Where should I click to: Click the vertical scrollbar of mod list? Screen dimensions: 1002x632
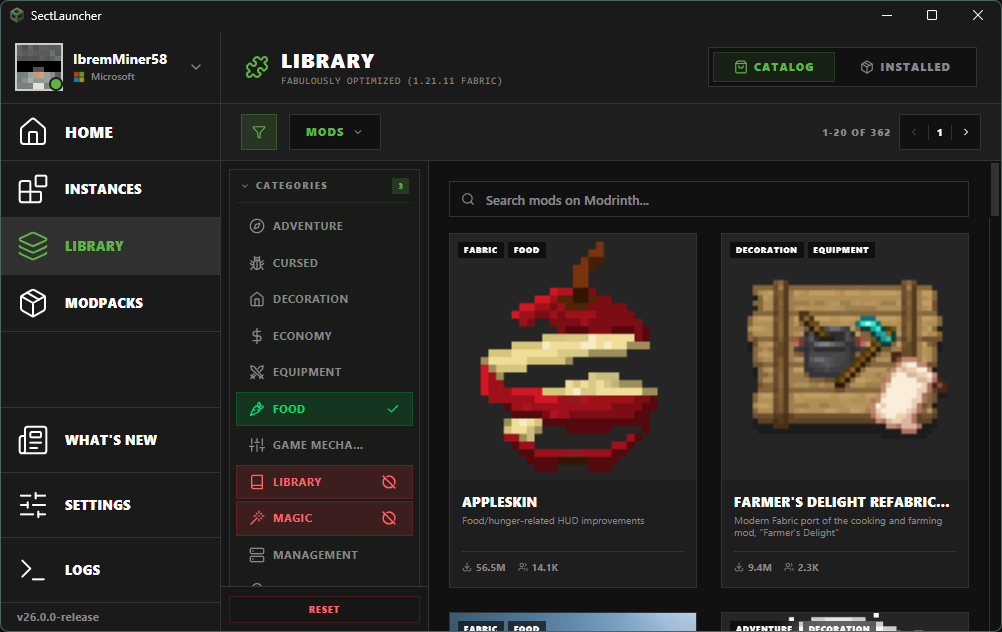click(x=994, y=300)
